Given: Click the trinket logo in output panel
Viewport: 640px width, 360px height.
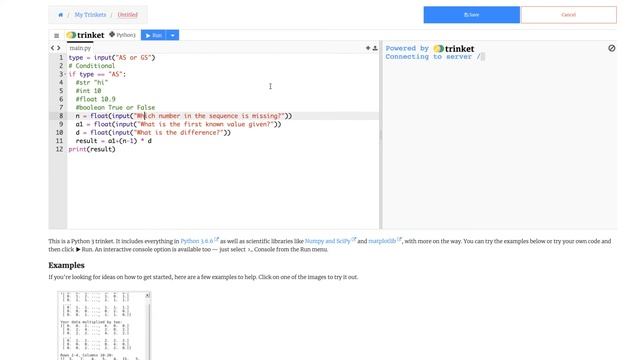Looking at the screenshot, I should pos(454,49).
